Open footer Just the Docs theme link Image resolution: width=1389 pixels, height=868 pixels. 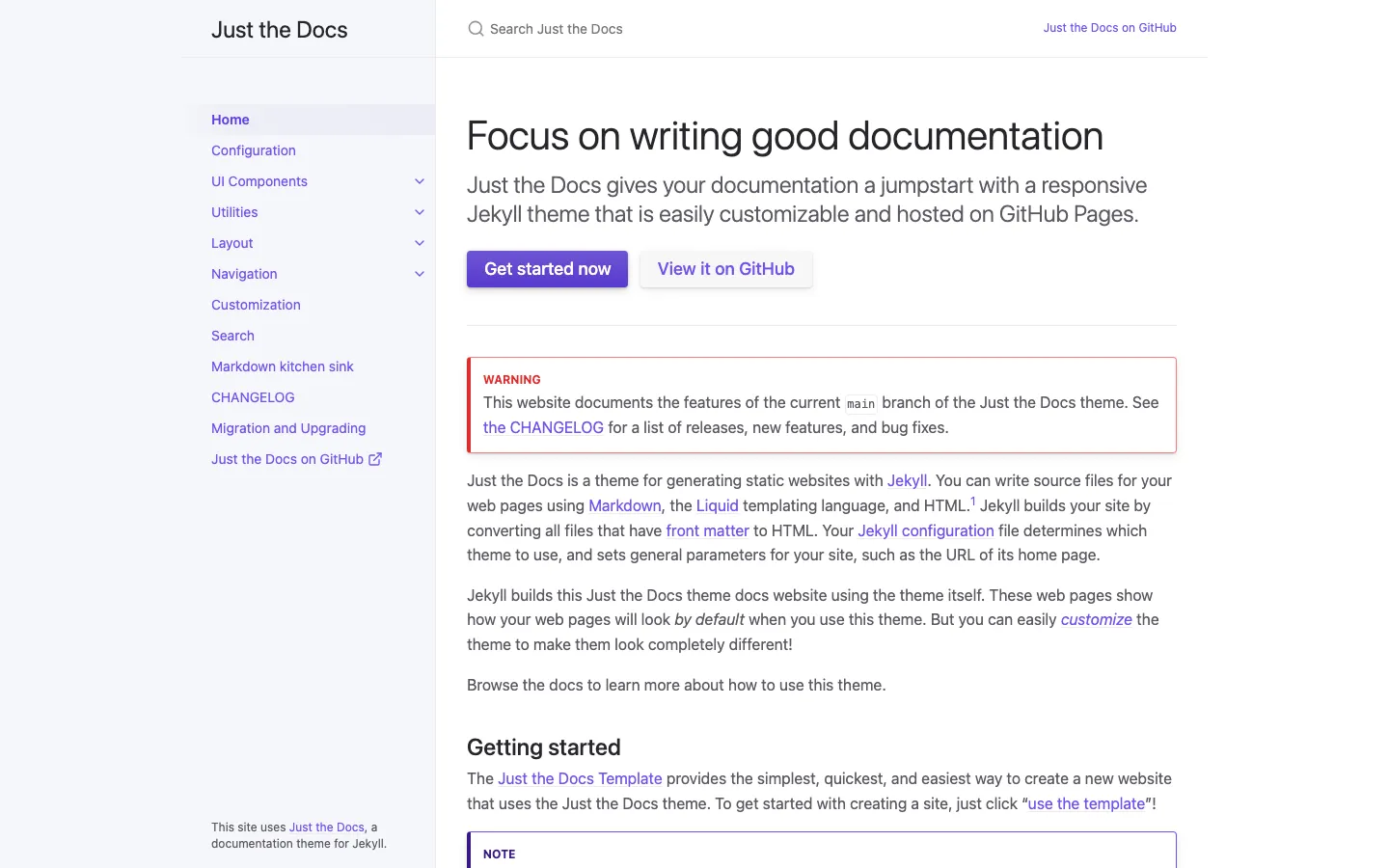pos(327,827)
